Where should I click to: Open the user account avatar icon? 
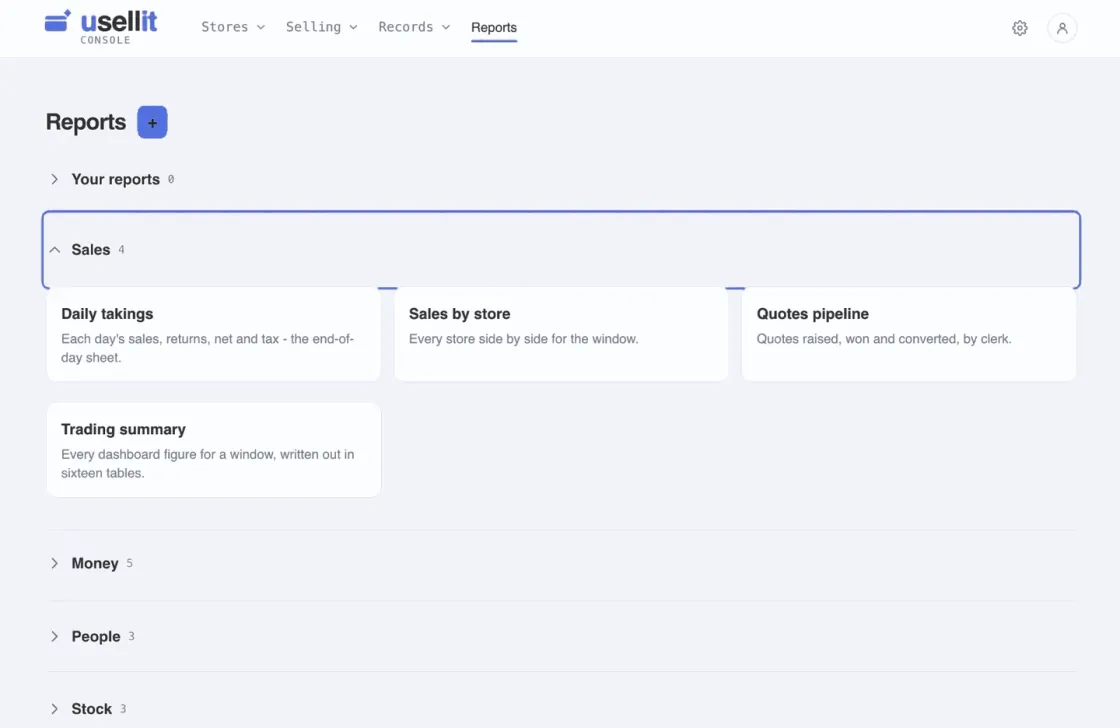1061,28
